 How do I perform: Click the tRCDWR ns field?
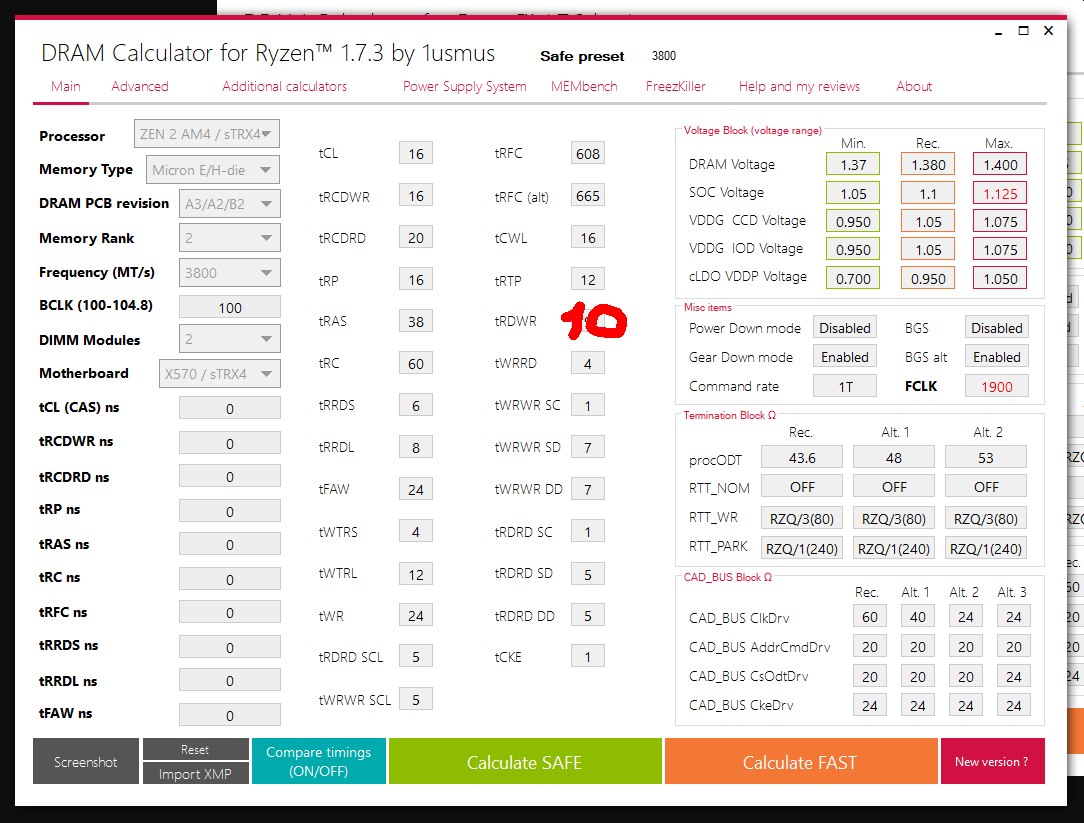pos(230,443)
